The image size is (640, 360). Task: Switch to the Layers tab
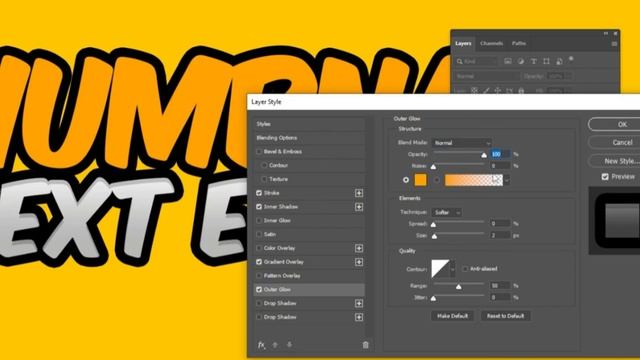click(463, 44)
